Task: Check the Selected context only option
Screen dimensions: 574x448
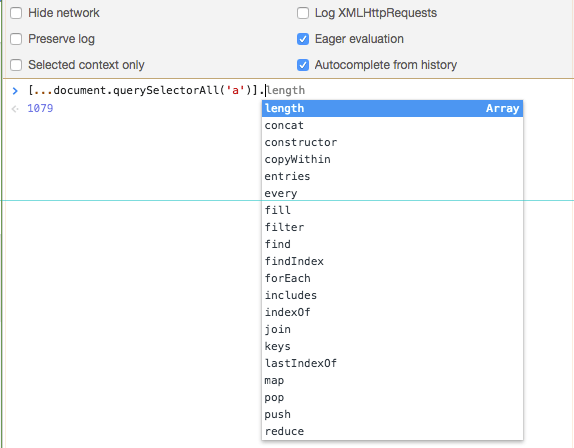Action: tap(16, 65)
